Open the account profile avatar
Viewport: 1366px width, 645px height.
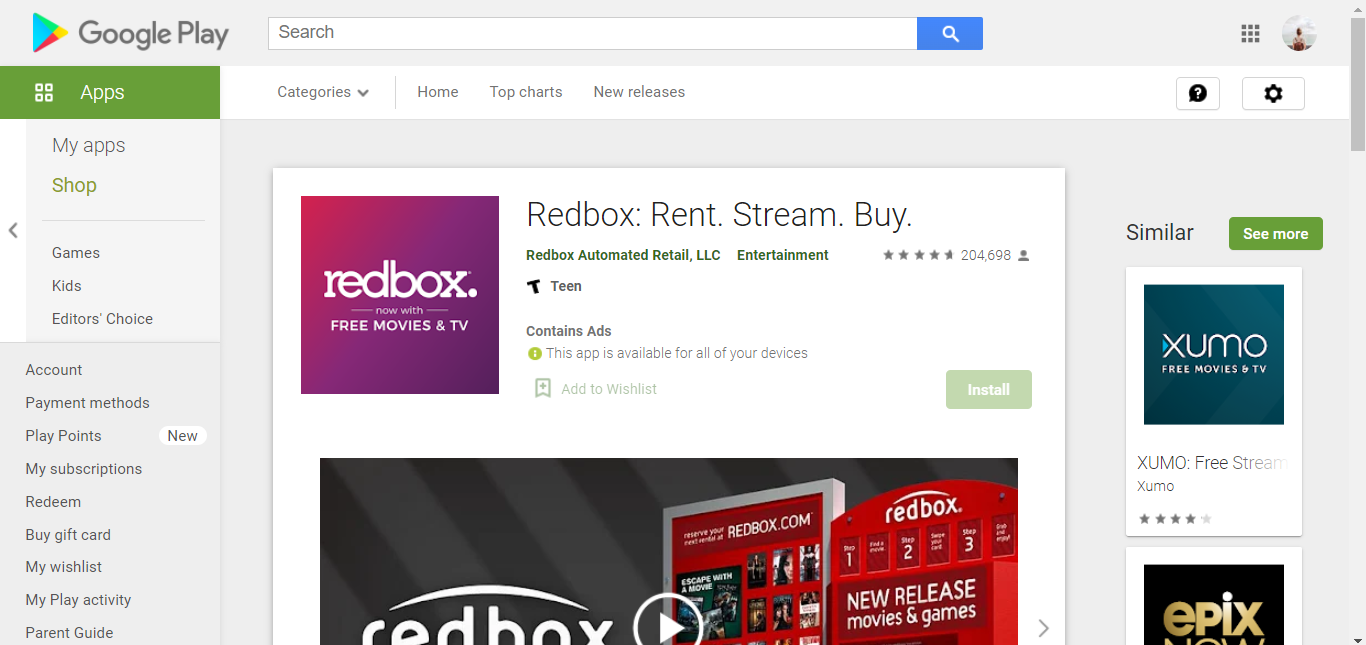coord(1299,33)
